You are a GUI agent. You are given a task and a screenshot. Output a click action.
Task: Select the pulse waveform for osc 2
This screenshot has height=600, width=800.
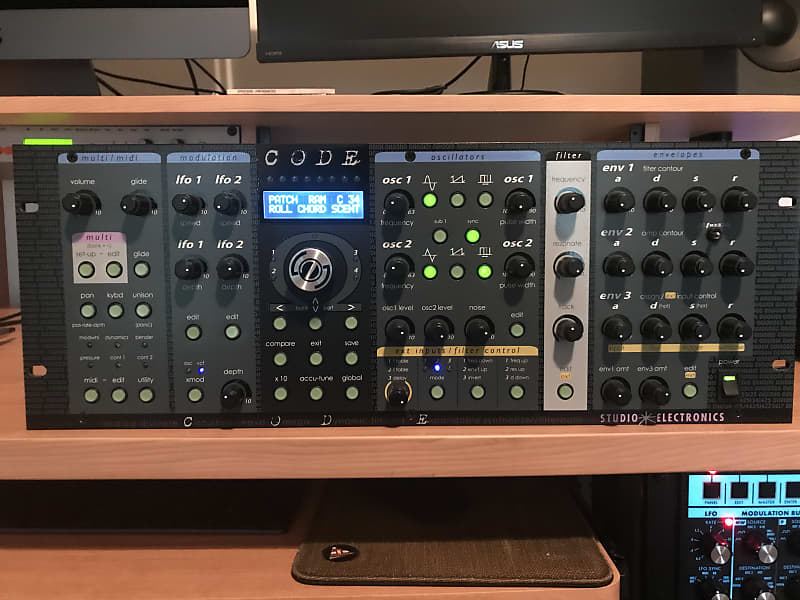484,270
